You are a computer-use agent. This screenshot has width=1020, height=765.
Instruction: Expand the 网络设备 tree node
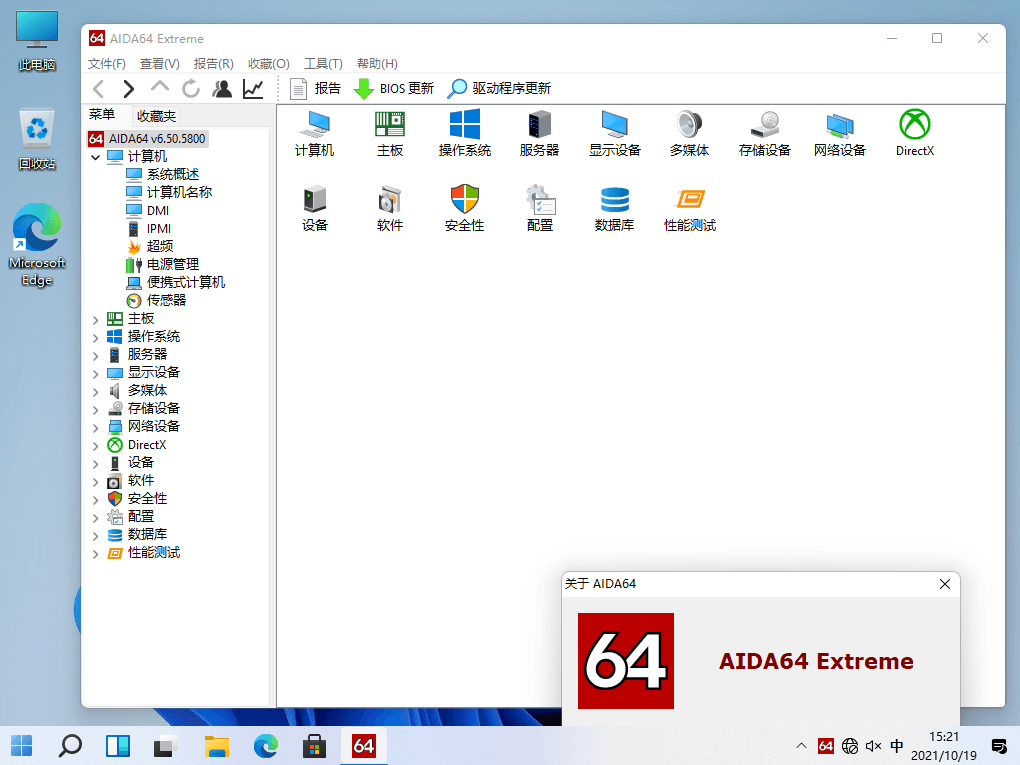coord(96,427)
